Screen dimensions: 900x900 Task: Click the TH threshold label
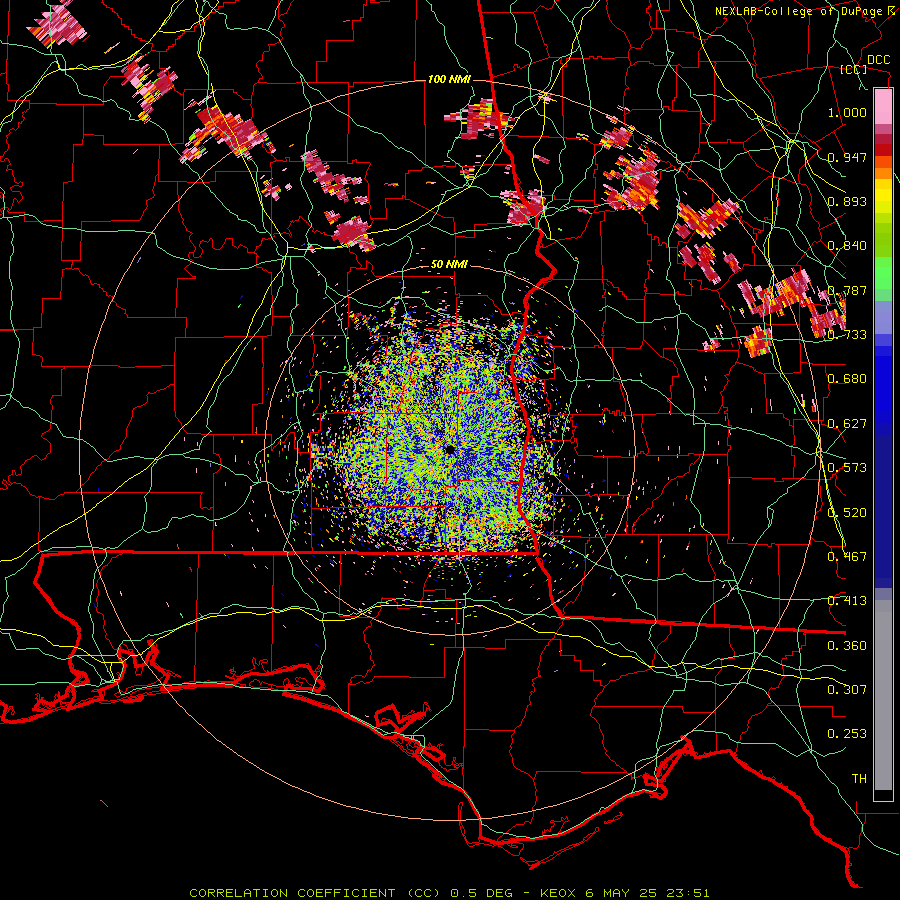tap(859, 779)
